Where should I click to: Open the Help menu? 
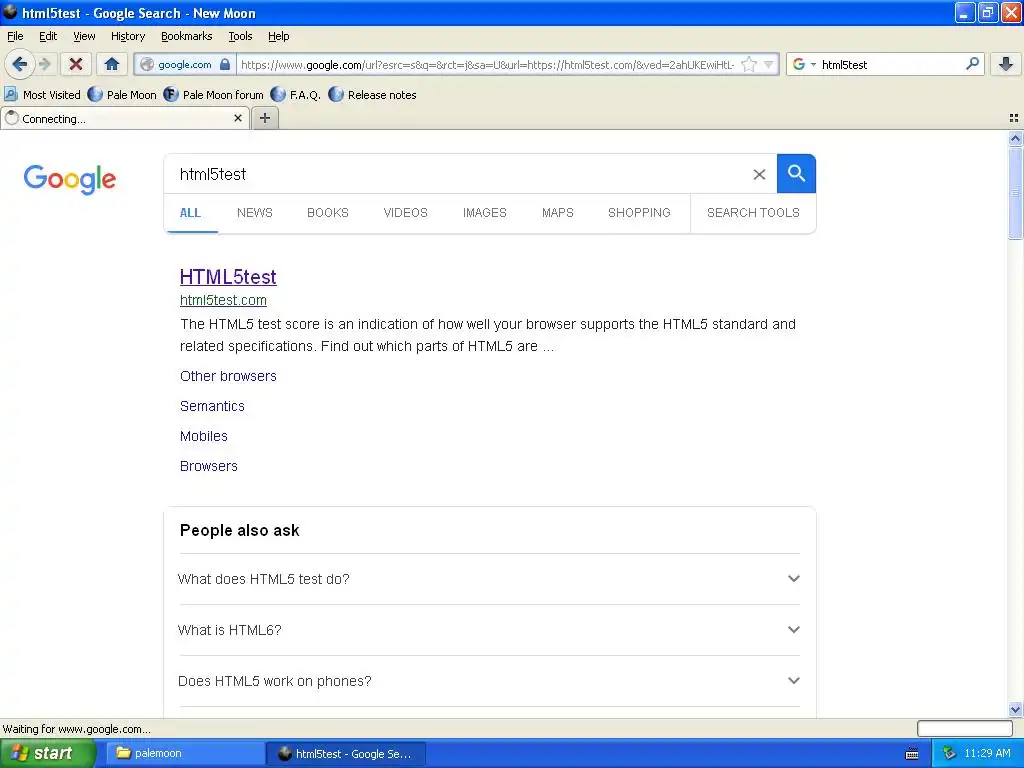[278, 36]
